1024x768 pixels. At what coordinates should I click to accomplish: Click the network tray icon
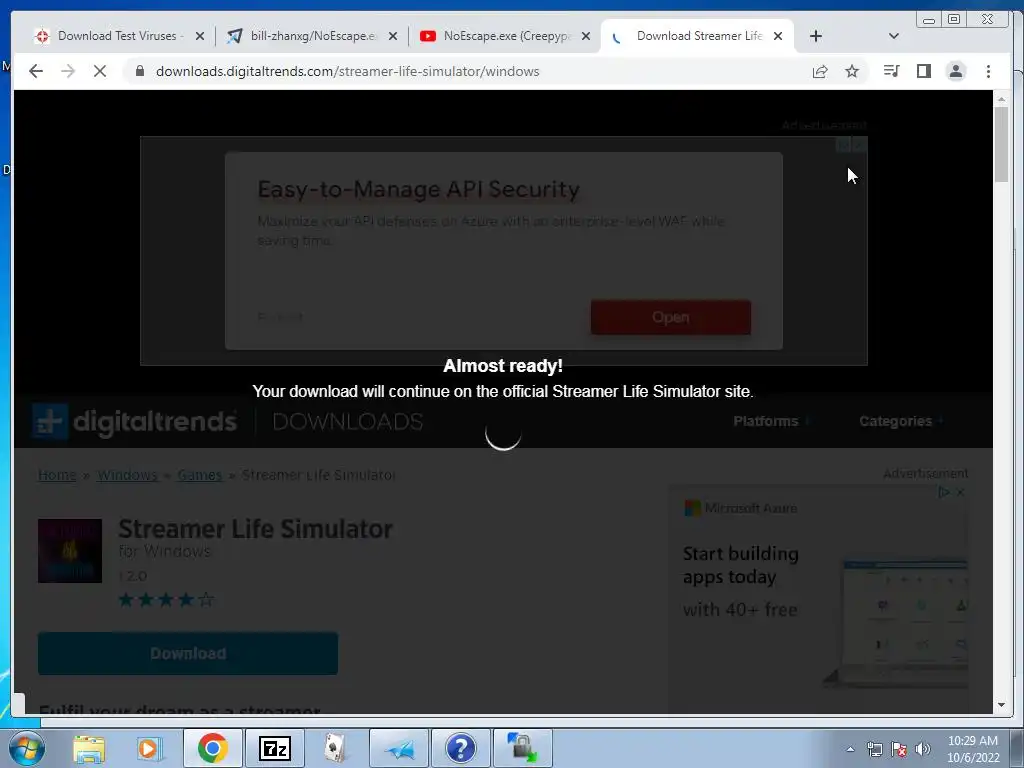tap(874, 749)
